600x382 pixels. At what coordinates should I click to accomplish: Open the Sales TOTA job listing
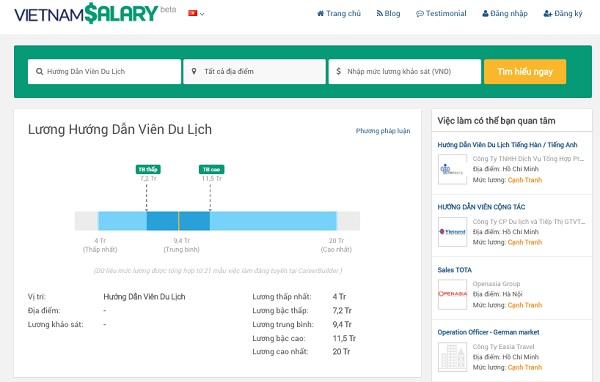[x=455, y=270]
